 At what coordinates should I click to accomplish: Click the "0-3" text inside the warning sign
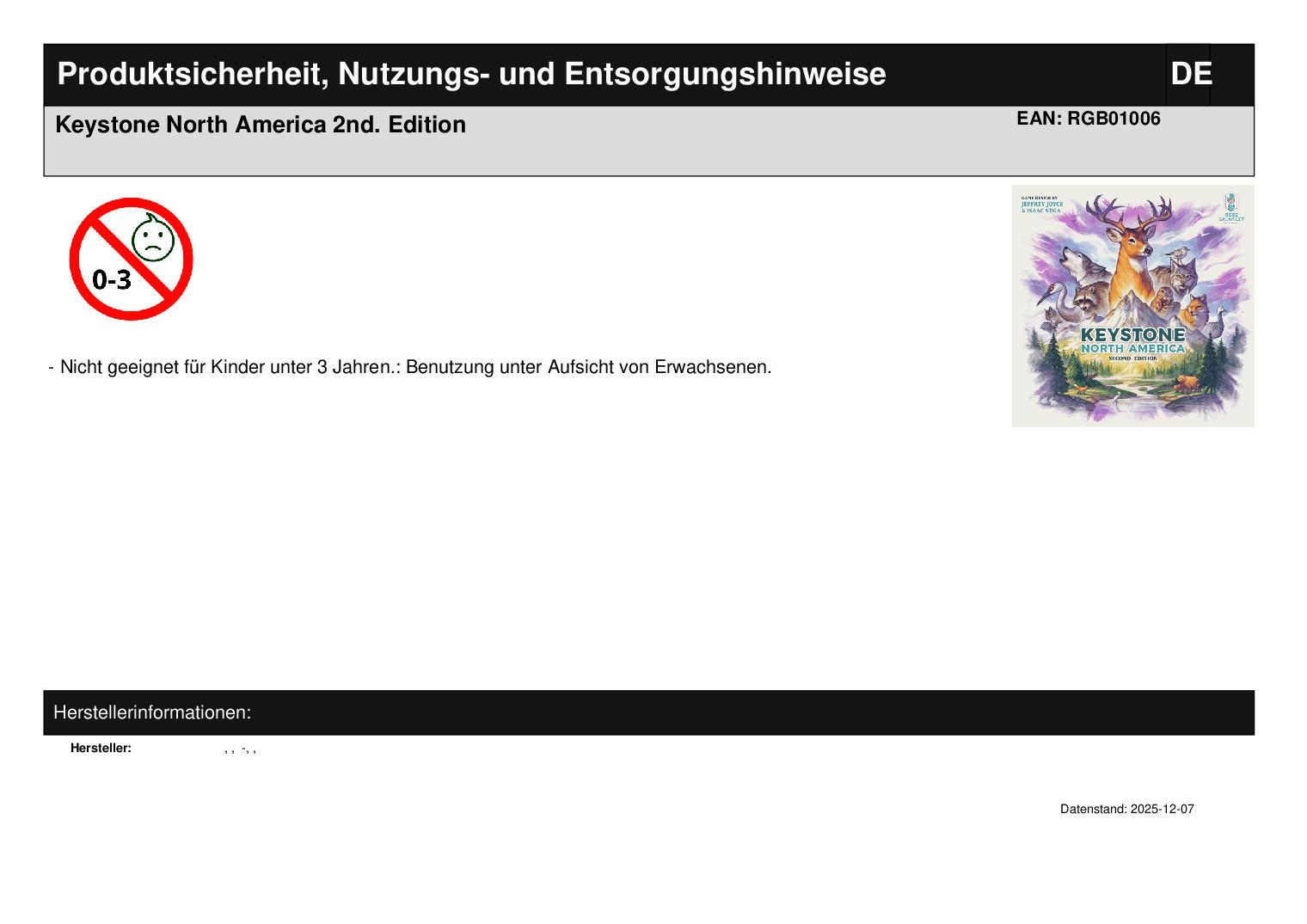pos(112,279)
